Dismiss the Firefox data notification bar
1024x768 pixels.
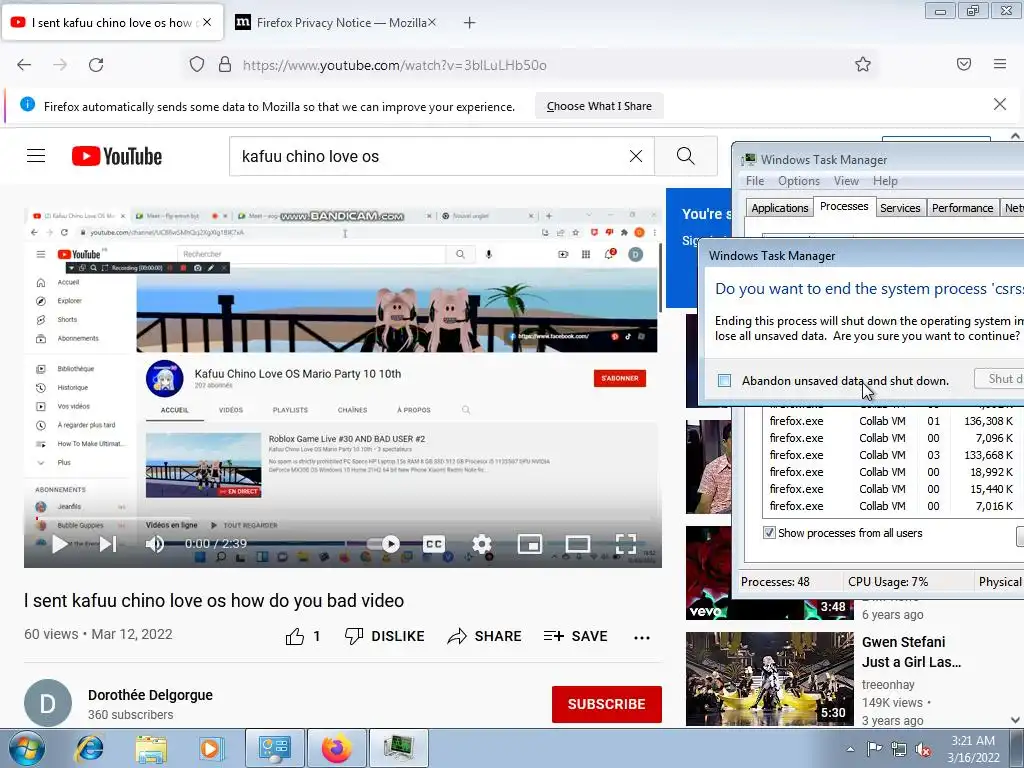pyautogui.click(x=1000, y=104)
